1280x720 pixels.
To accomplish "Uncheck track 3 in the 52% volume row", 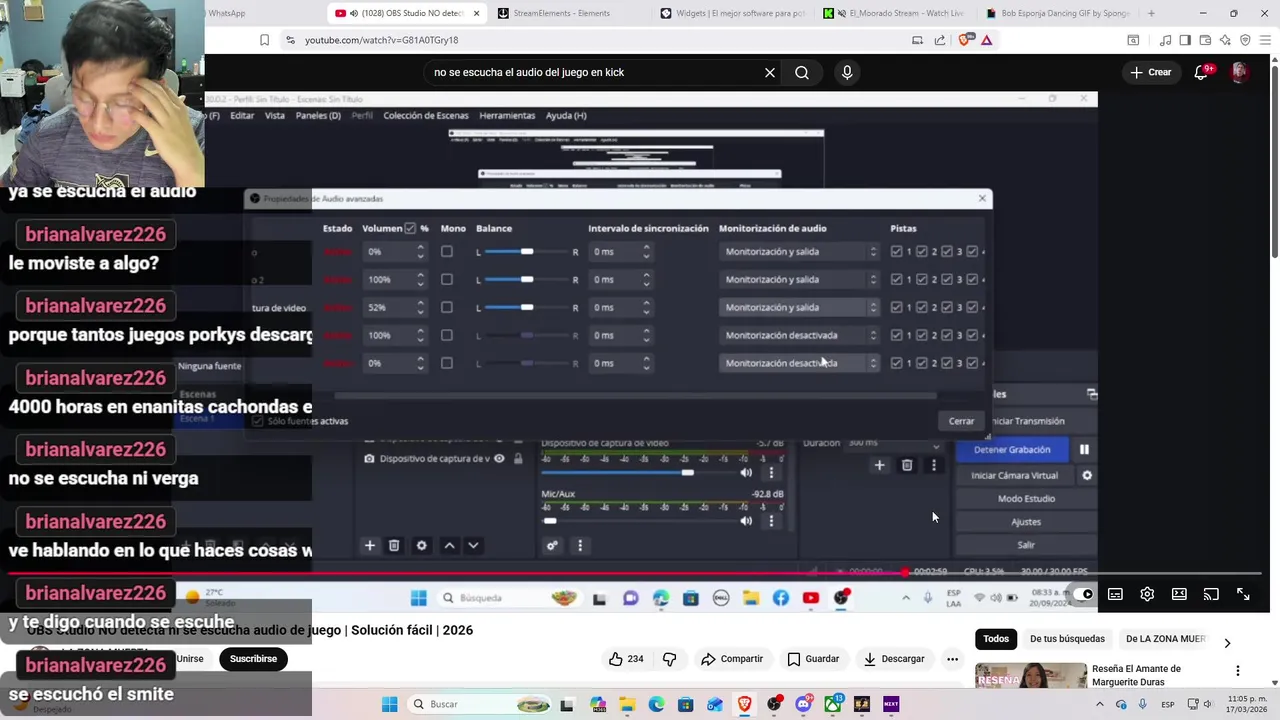I will (946, 307).
